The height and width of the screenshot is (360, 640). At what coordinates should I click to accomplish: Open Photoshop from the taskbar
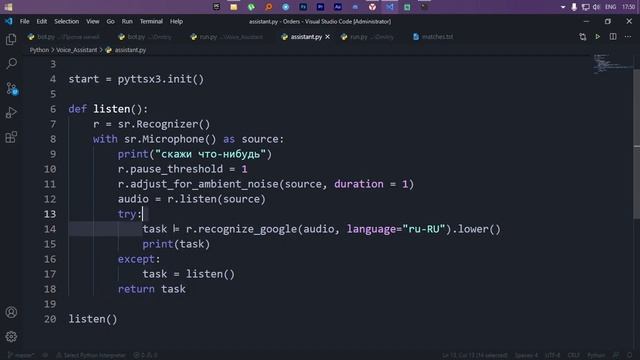(303, 7)
